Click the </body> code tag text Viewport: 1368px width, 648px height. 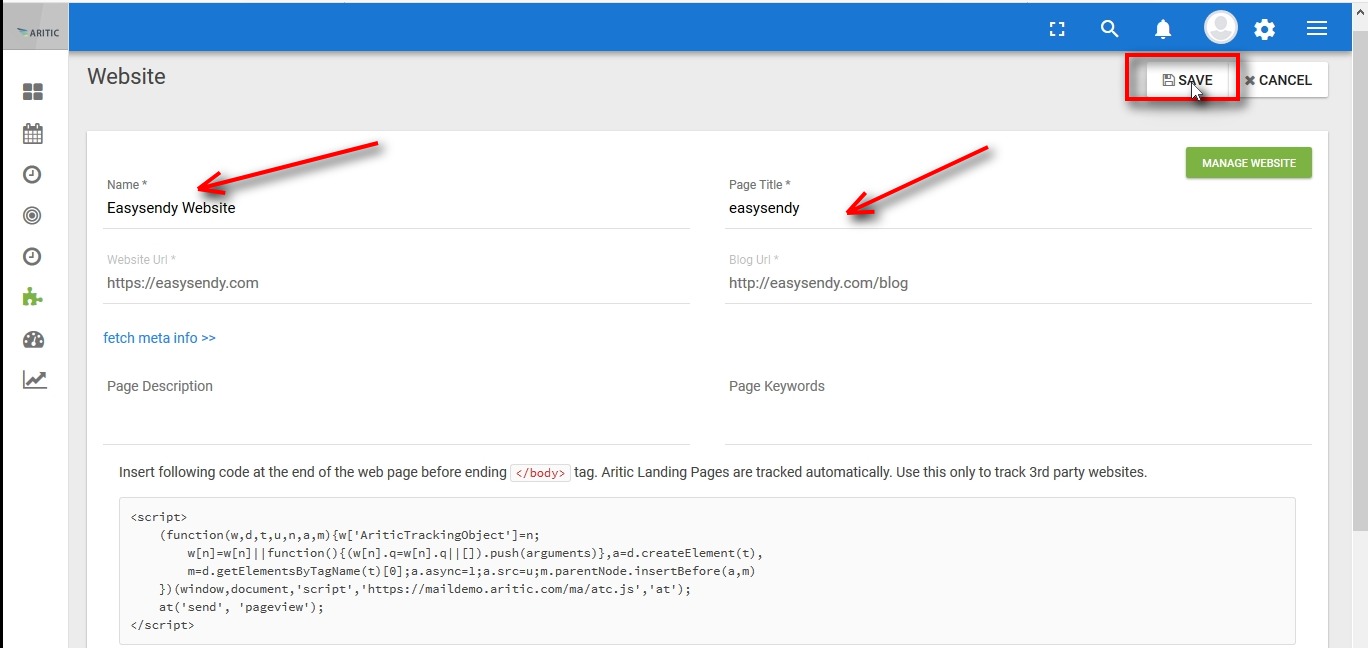pyautogui.click(x=540, y=473)
